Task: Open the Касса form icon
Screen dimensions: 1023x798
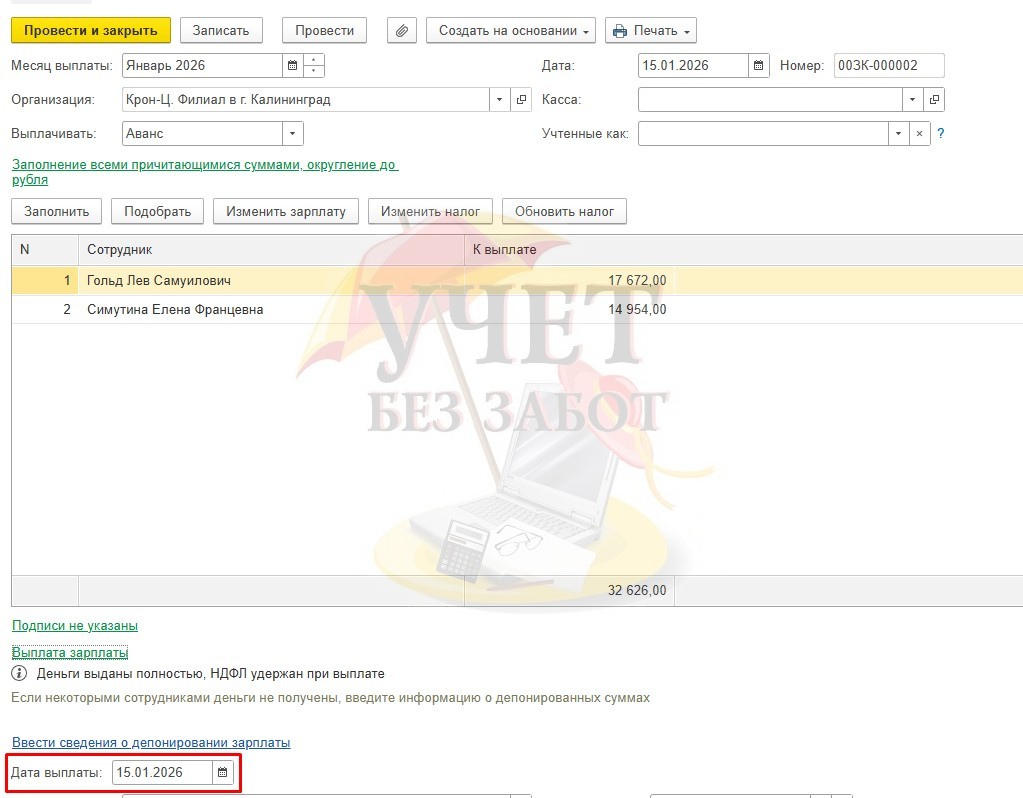Action: coord(934,100)
